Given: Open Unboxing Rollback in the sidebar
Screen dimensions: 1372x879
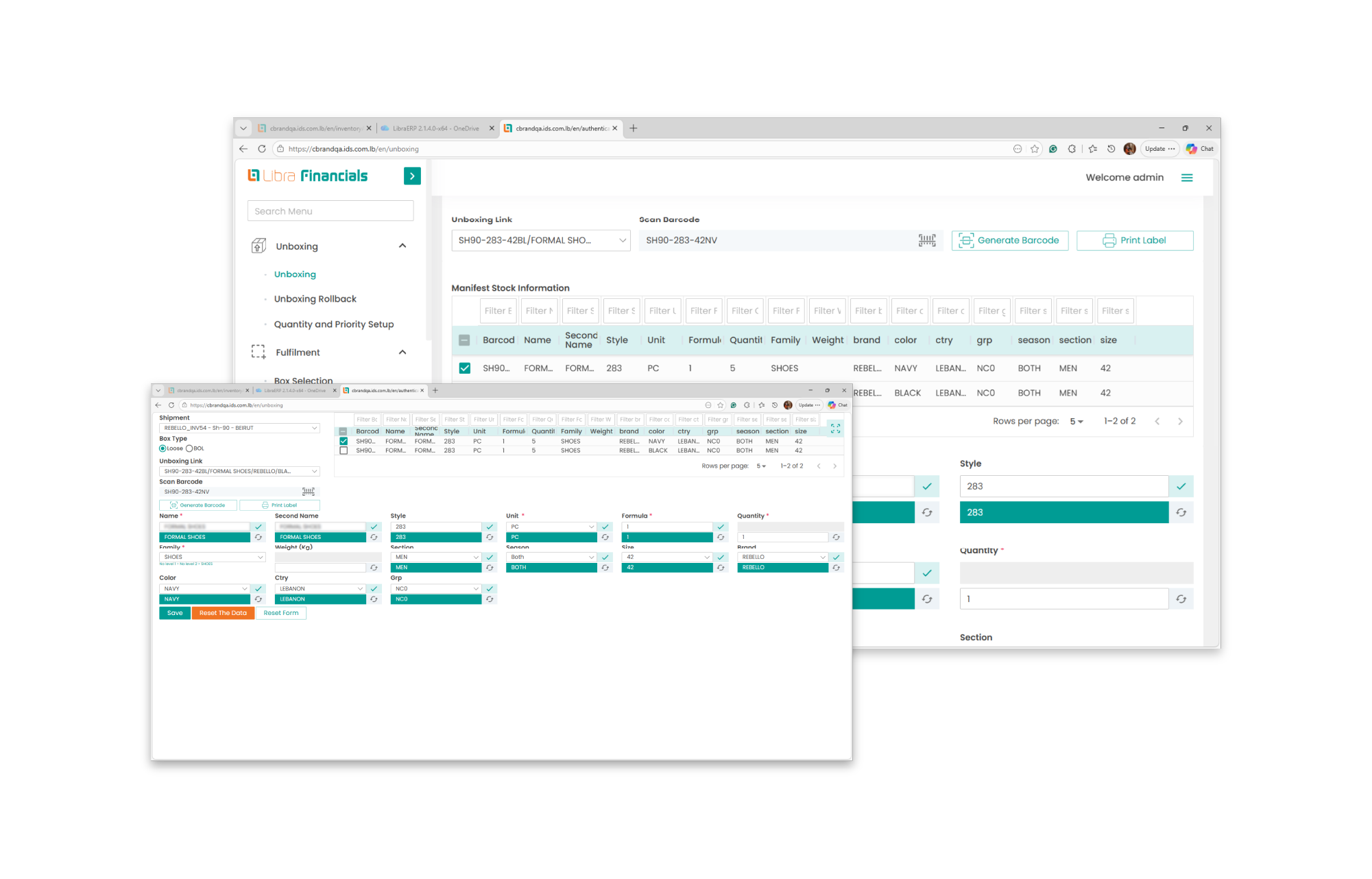Looking at the screenshot, I should coord(315,299).
